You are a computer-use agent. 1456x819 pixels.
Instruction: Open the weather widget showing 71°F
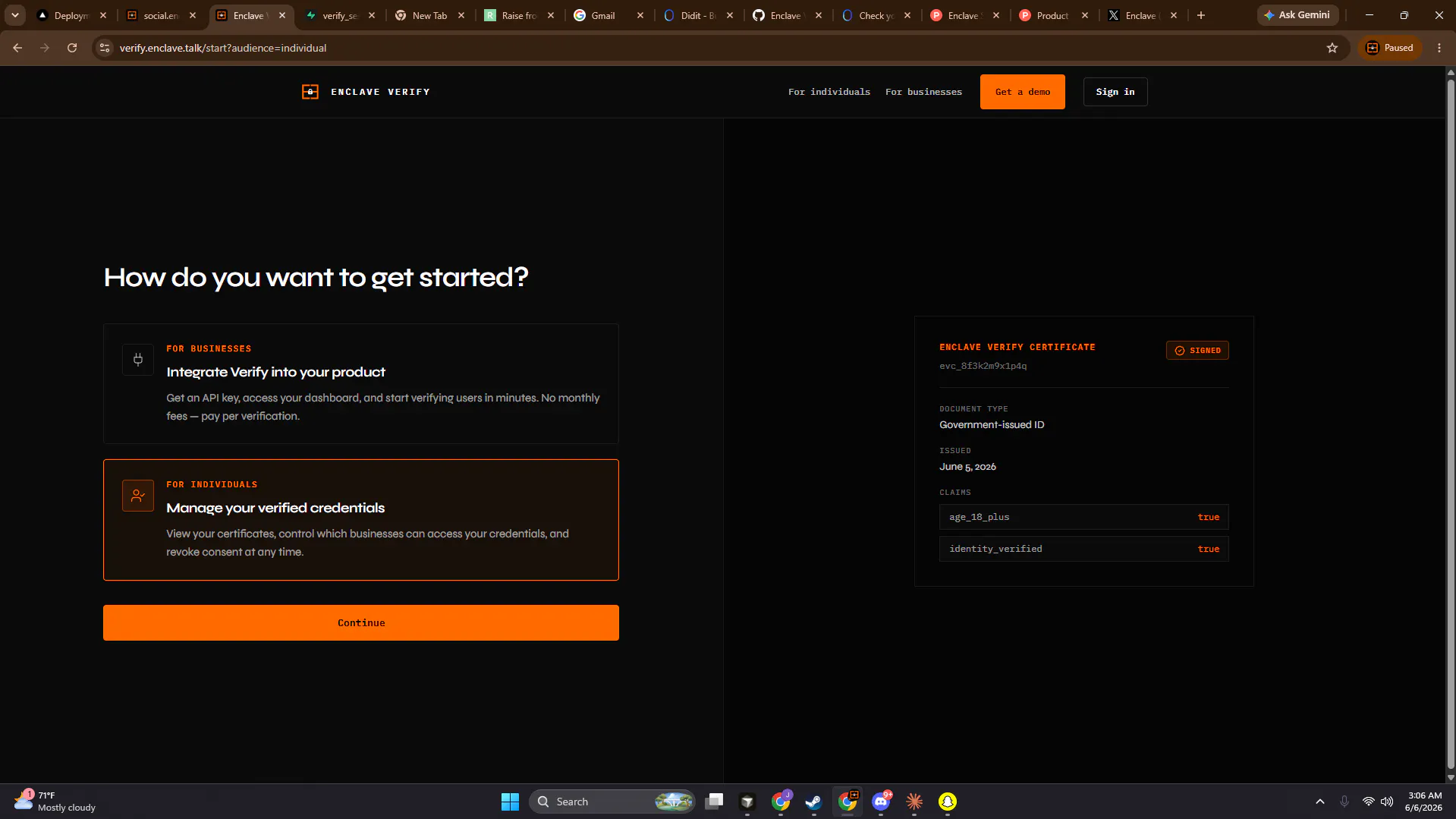point(55,802)
